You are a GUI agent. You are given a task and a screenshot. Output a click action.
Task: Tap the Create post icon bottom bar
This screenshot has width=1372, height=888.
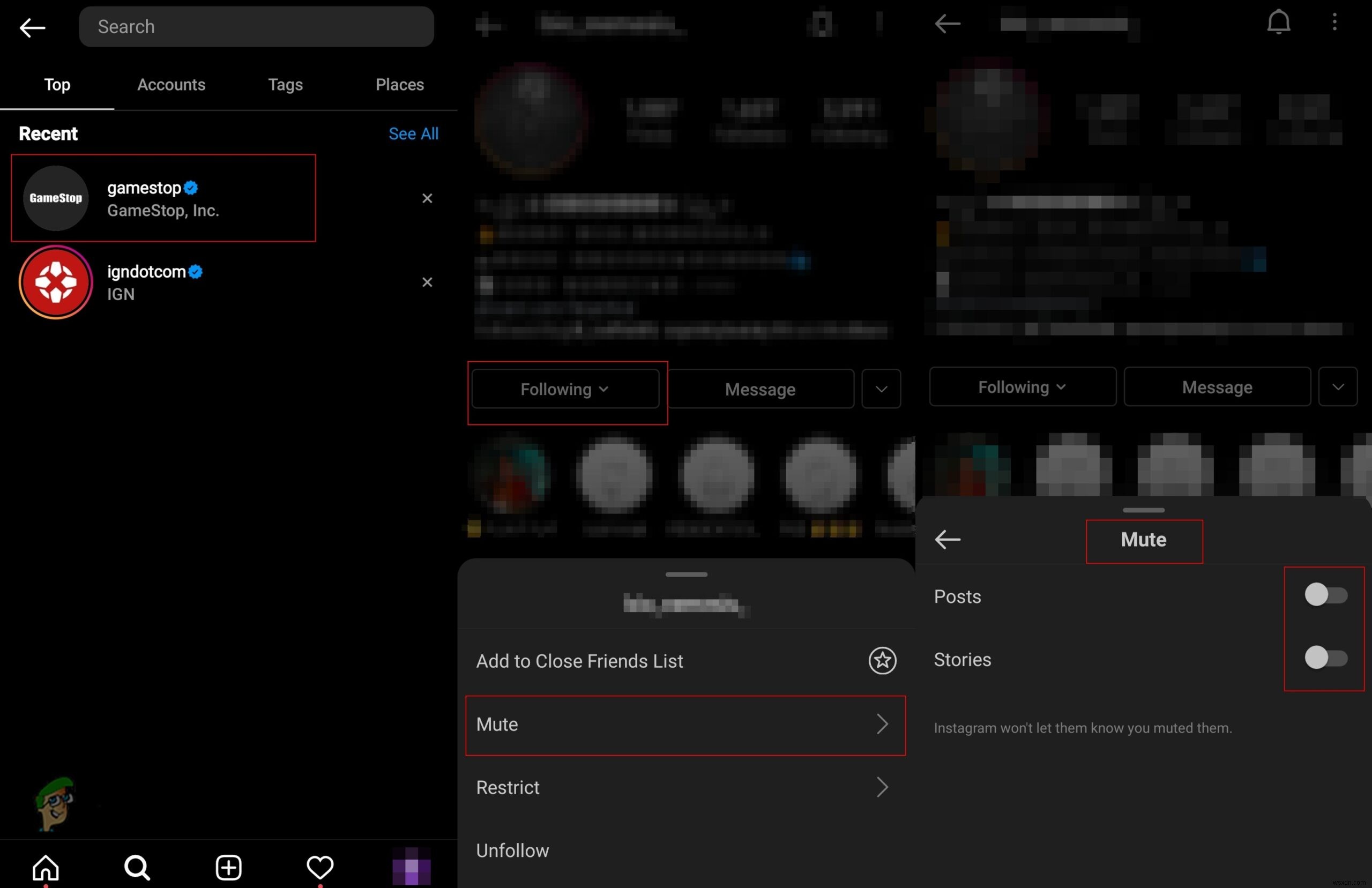tap(227, 867)
